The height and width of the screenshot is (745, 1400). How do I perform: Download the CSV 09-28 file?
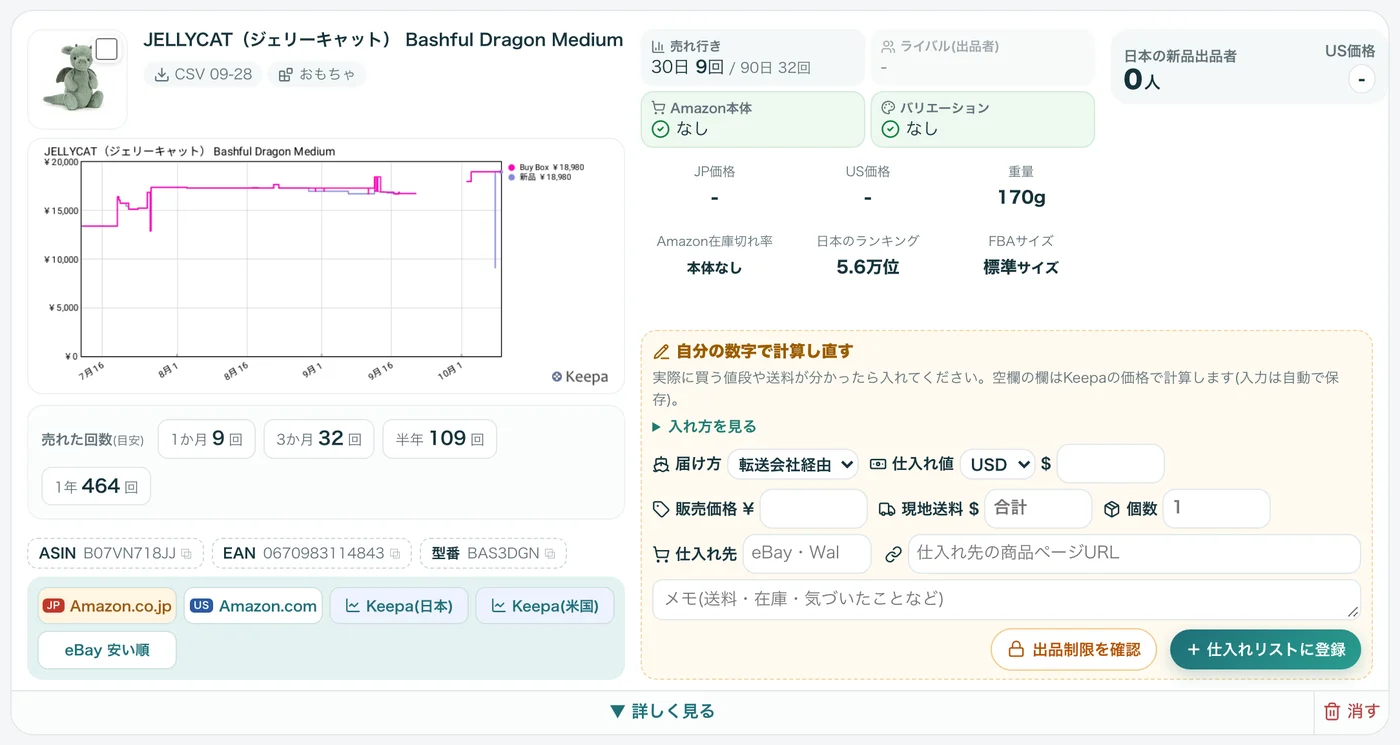coord(203,74)
